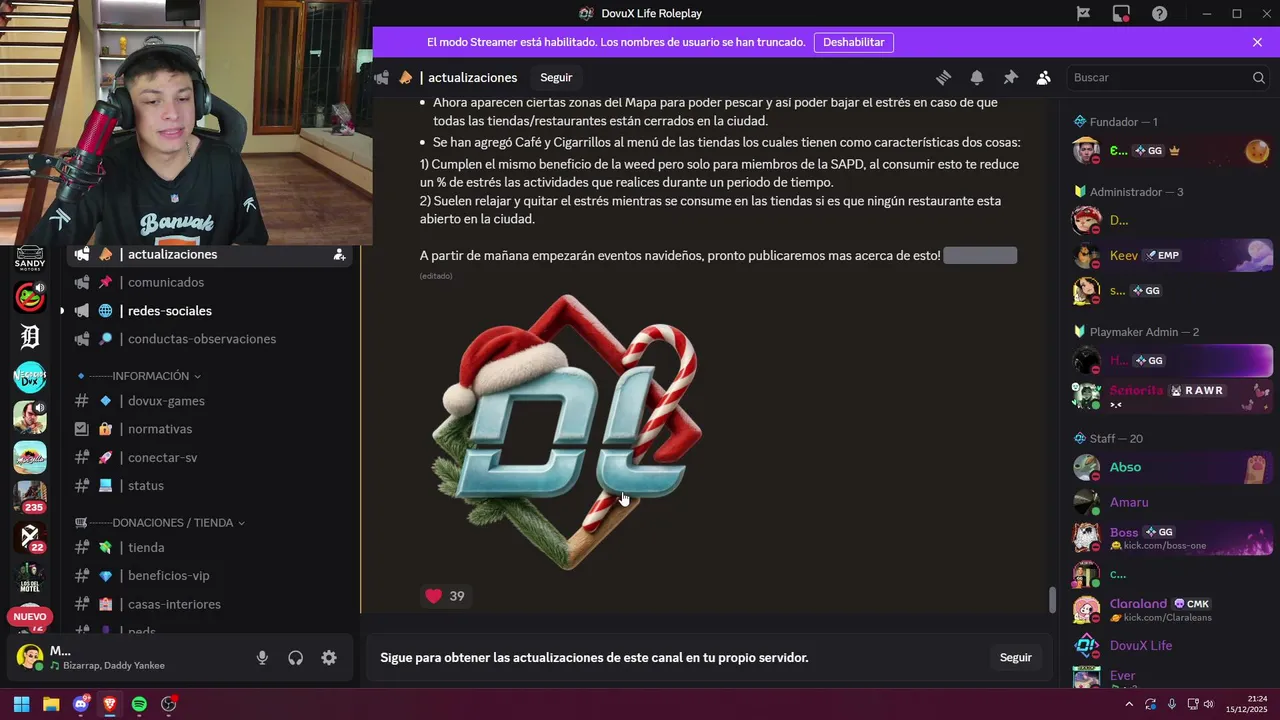Open the Negocios DvX server icon
Image resolution: width=1280 pixels, height=720 pixels.
[x=30, y=377]
